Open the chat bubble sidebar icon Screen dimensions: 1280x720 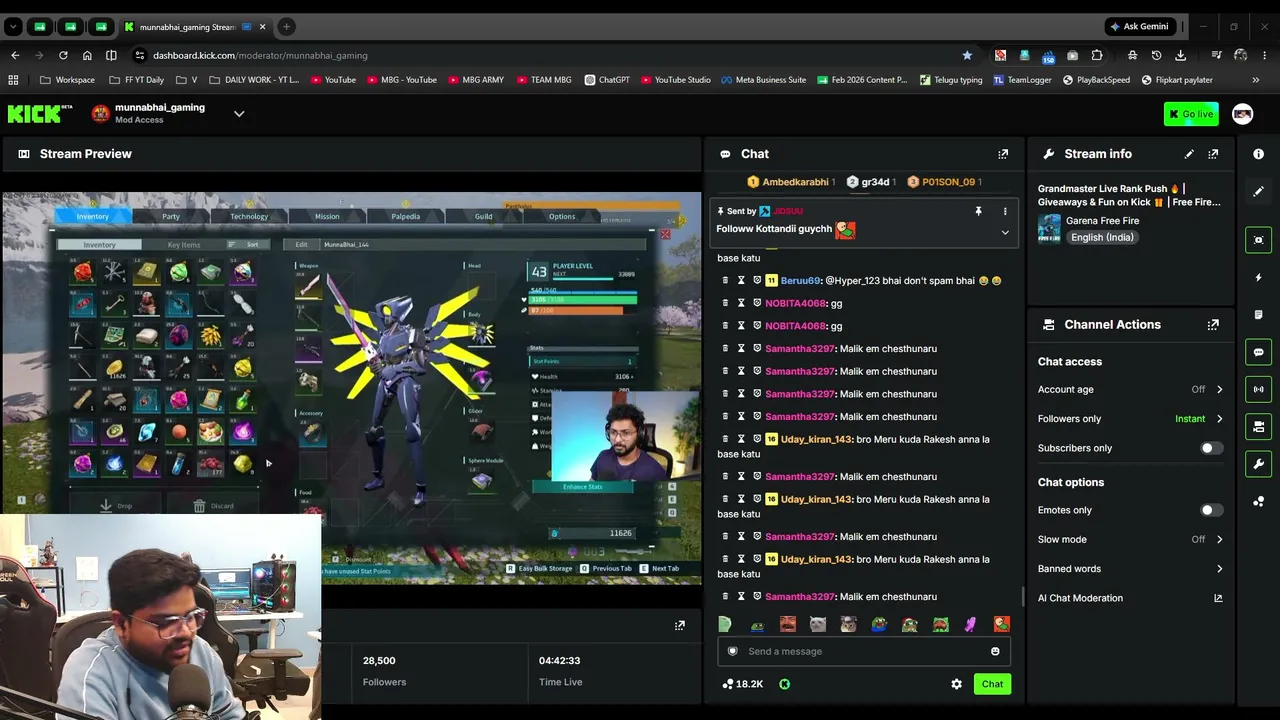tap(1258, 352)
